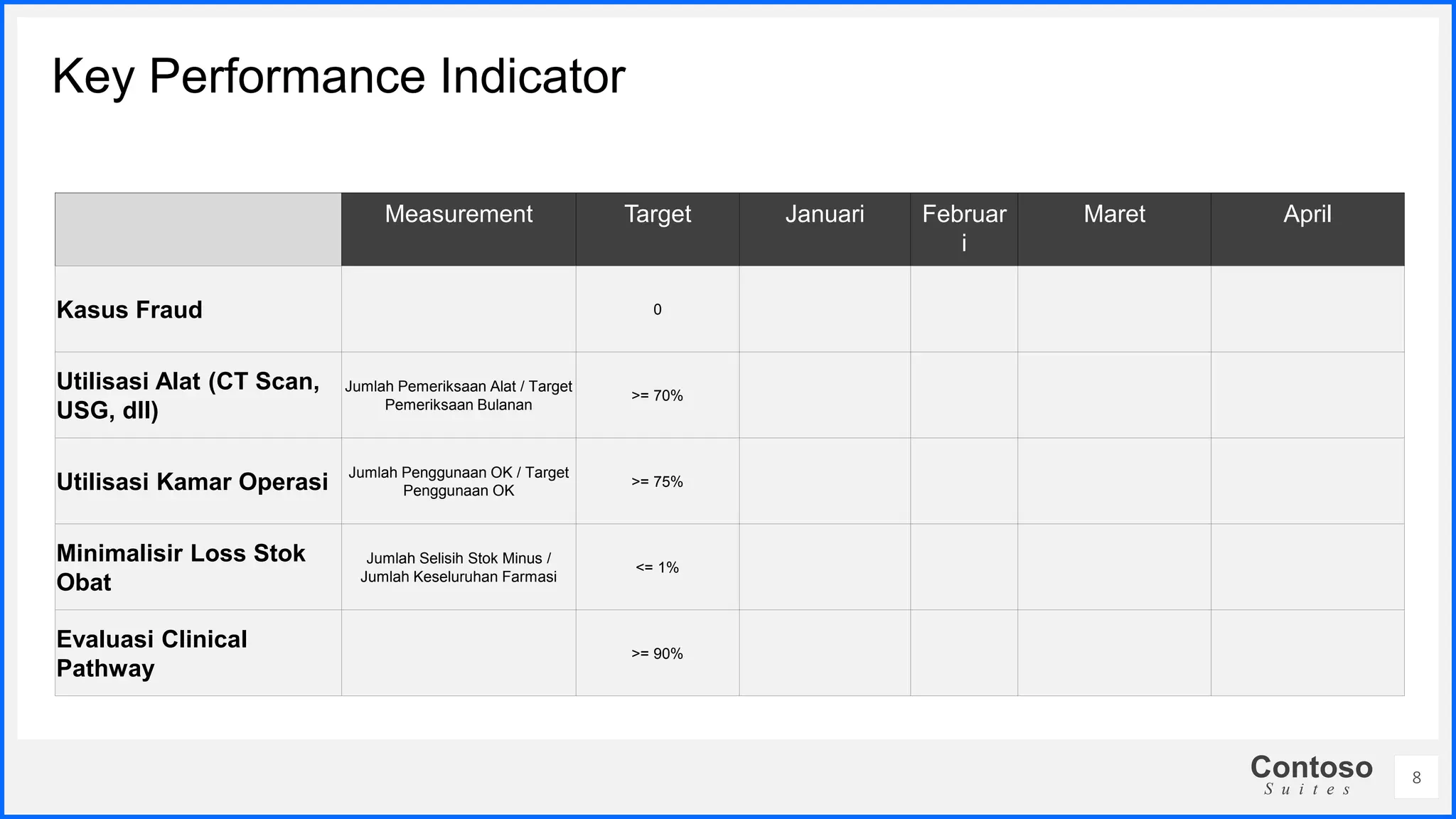Click the >= 75% target cell

658,481
